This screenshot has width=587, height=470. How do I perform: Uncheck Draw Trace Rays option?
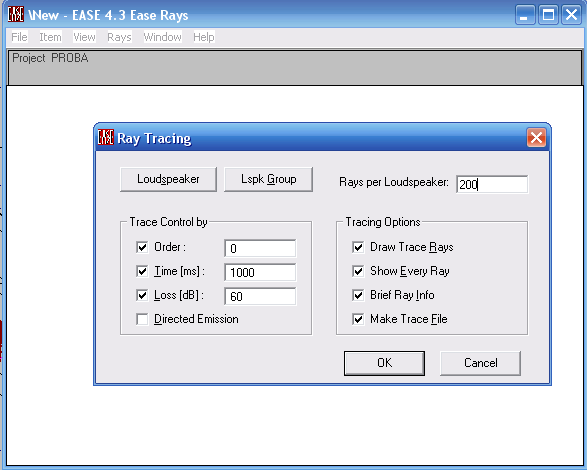click(x=358, y=247)
